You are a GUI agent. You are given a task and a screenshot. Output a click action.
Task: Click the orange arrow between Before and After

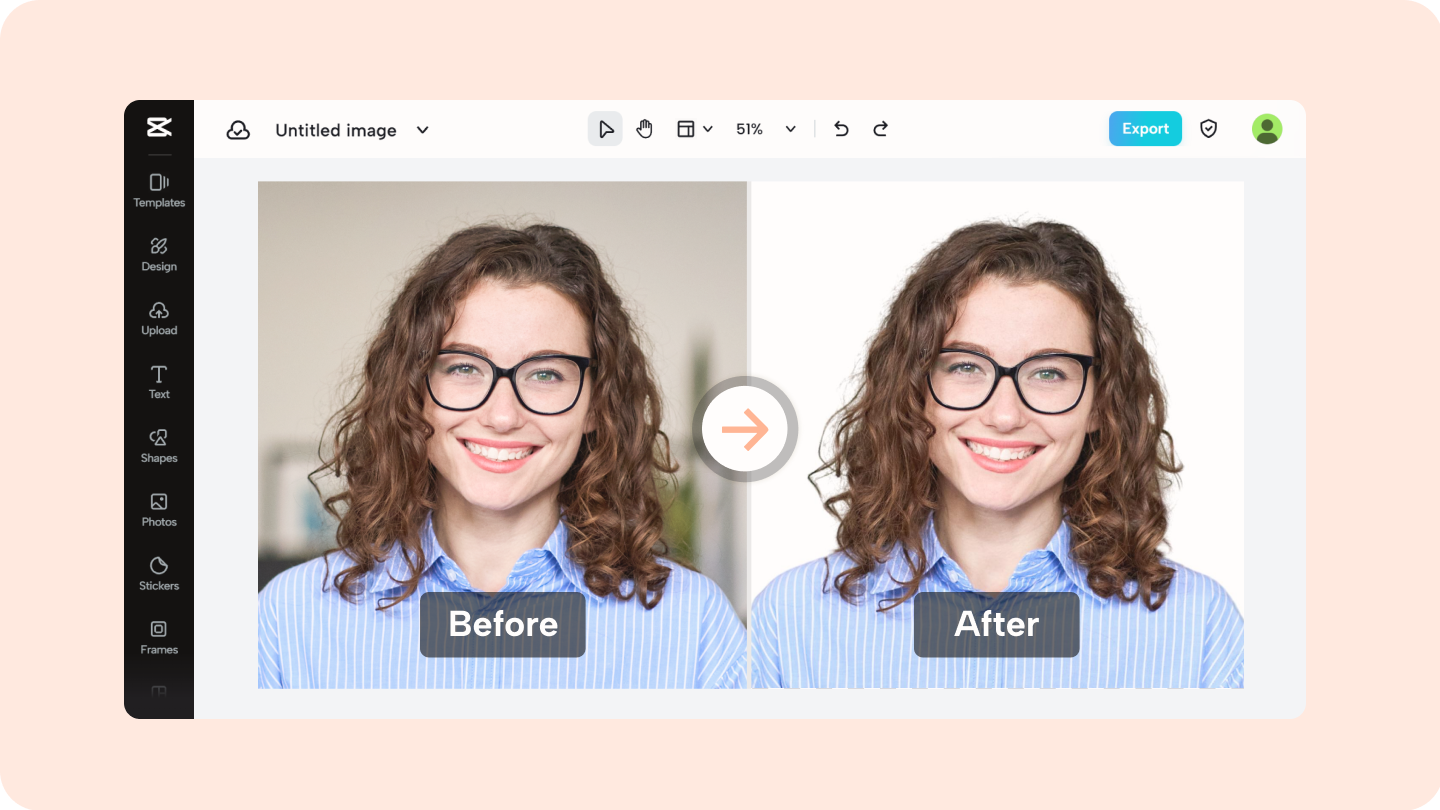tap(746, 429)
